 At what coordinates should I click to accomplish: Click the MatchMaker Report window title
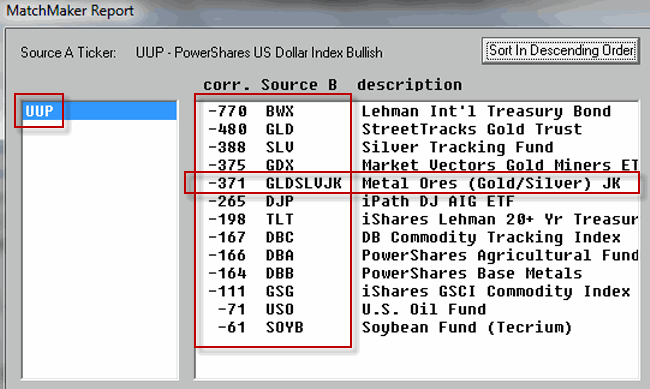tap(70, 10)
